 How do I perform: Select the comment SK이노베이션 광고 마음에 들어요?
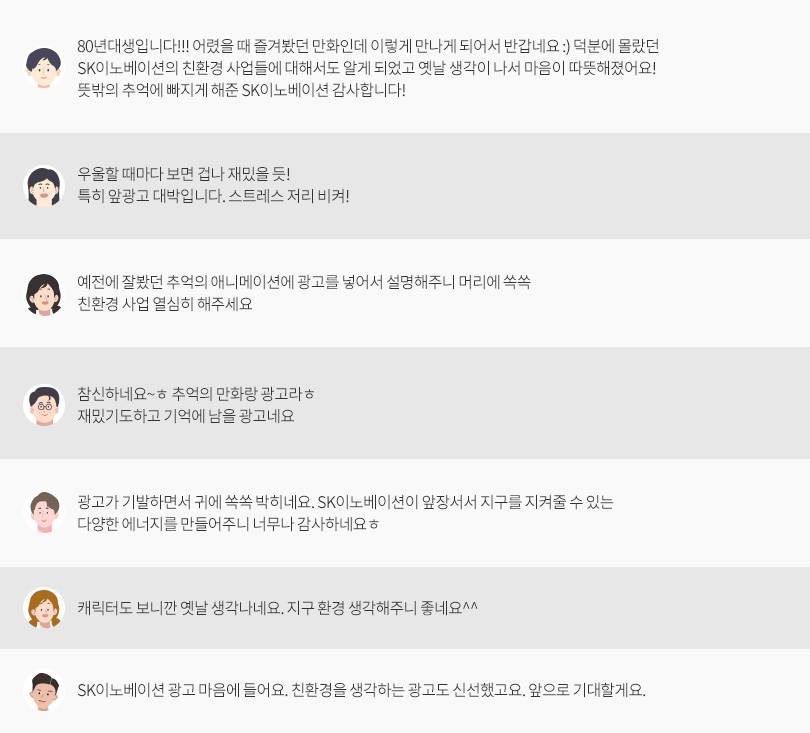coord(361,690)
